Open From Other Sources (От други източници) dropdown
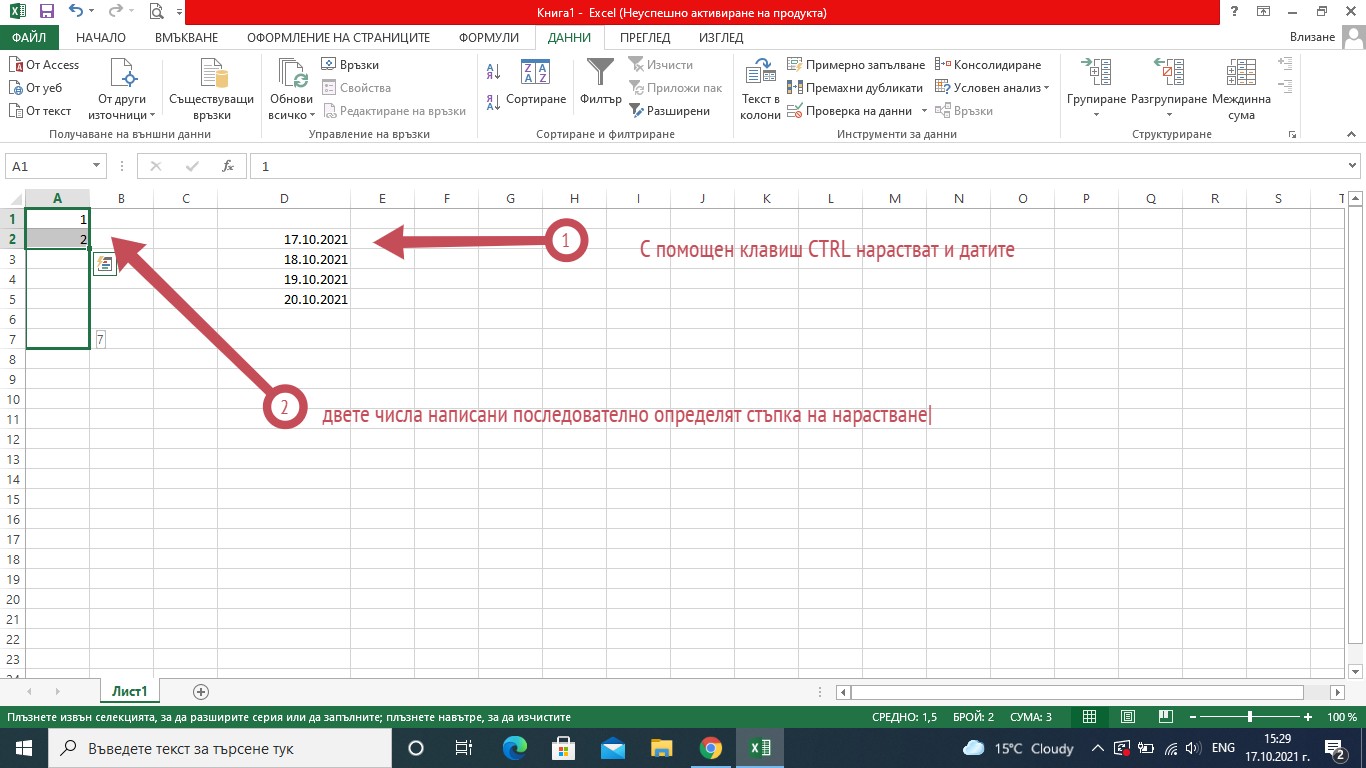The width and height of the screenshot is (1366, 768). [122, 89]
